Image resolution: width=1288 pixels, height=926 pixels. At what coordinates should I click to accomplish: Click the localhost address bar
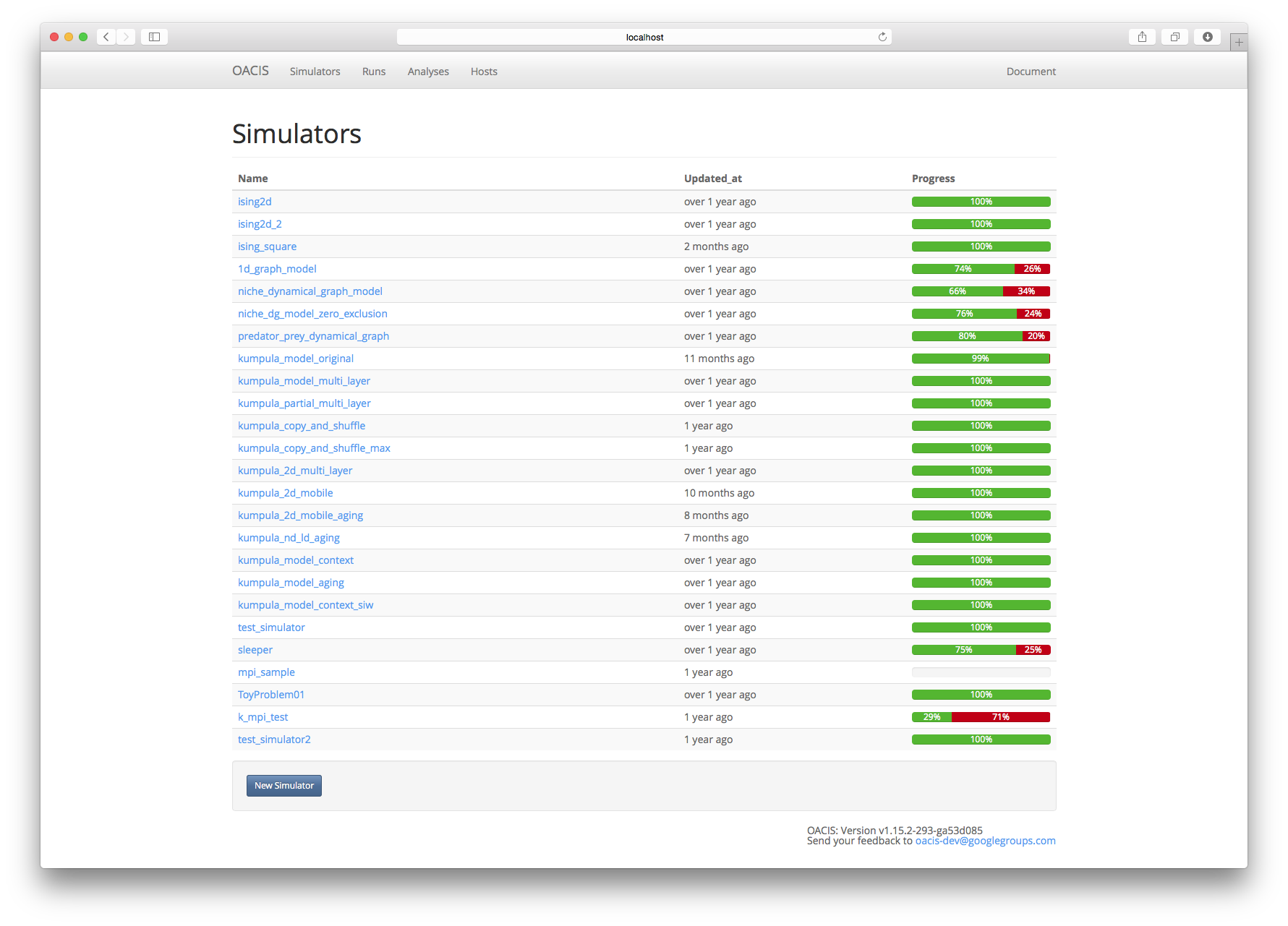pos(644,37)
